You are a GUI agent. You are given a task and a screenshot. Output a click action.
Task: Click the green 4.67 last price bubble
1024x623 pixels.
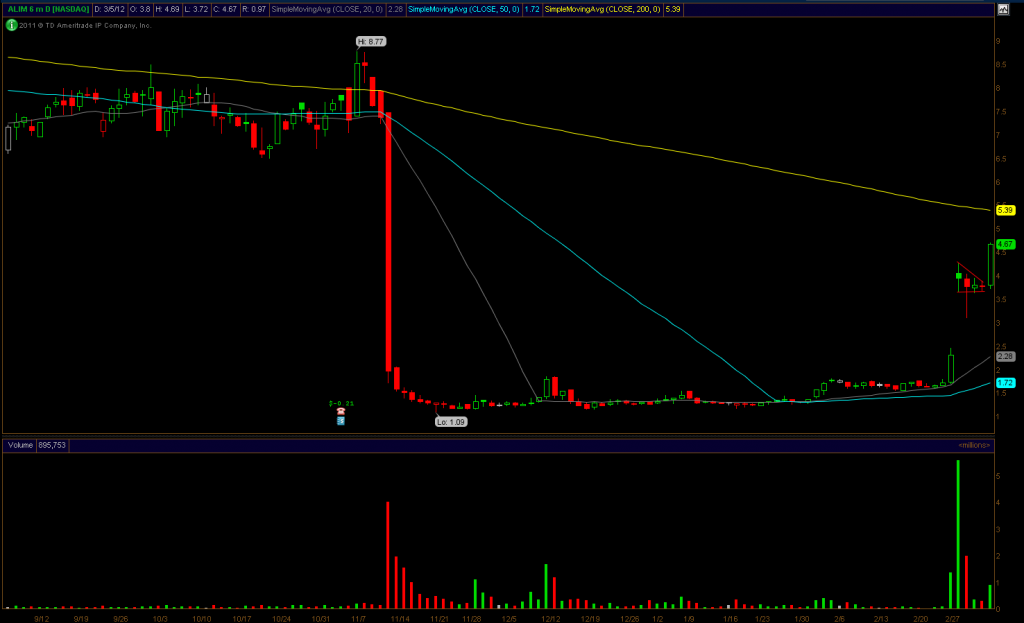(x=1005, y=244)
